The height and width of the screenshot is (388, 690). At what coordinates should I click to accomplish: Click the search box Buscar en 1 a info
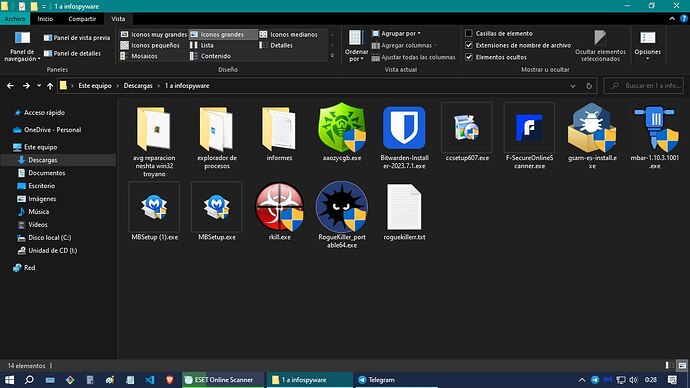[644, 86]
